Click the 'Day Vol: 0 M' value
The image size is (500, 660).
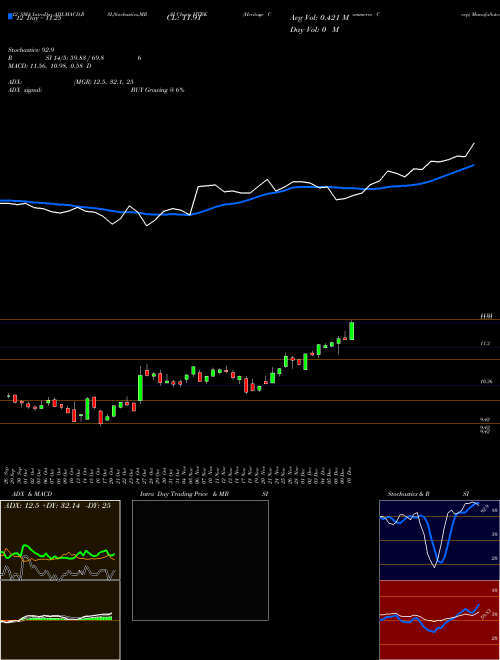tap(314, 29)
